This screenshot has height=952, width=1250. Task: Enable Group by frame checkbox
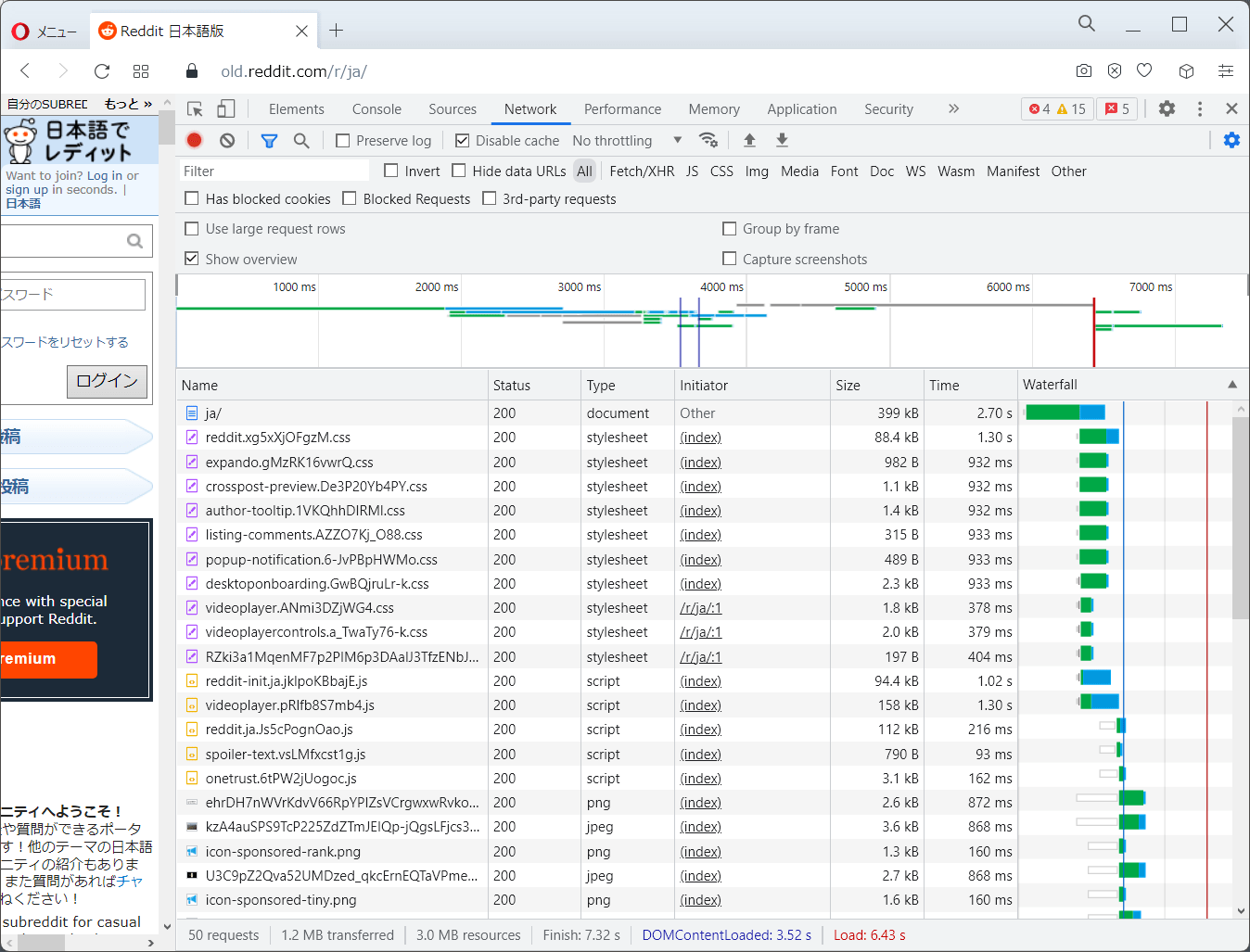click(x=730, y=229)
